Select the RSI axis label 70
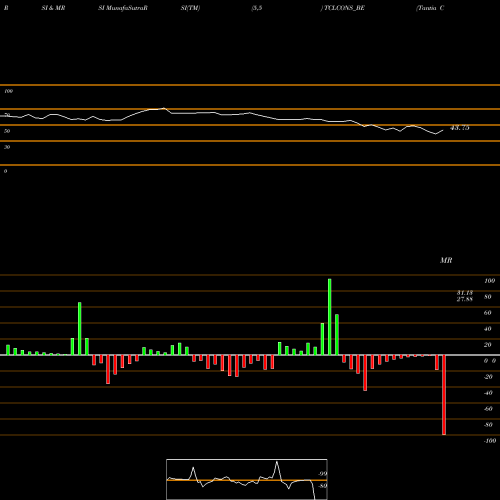Screen dimensions: 500x500 pos(7,115)
